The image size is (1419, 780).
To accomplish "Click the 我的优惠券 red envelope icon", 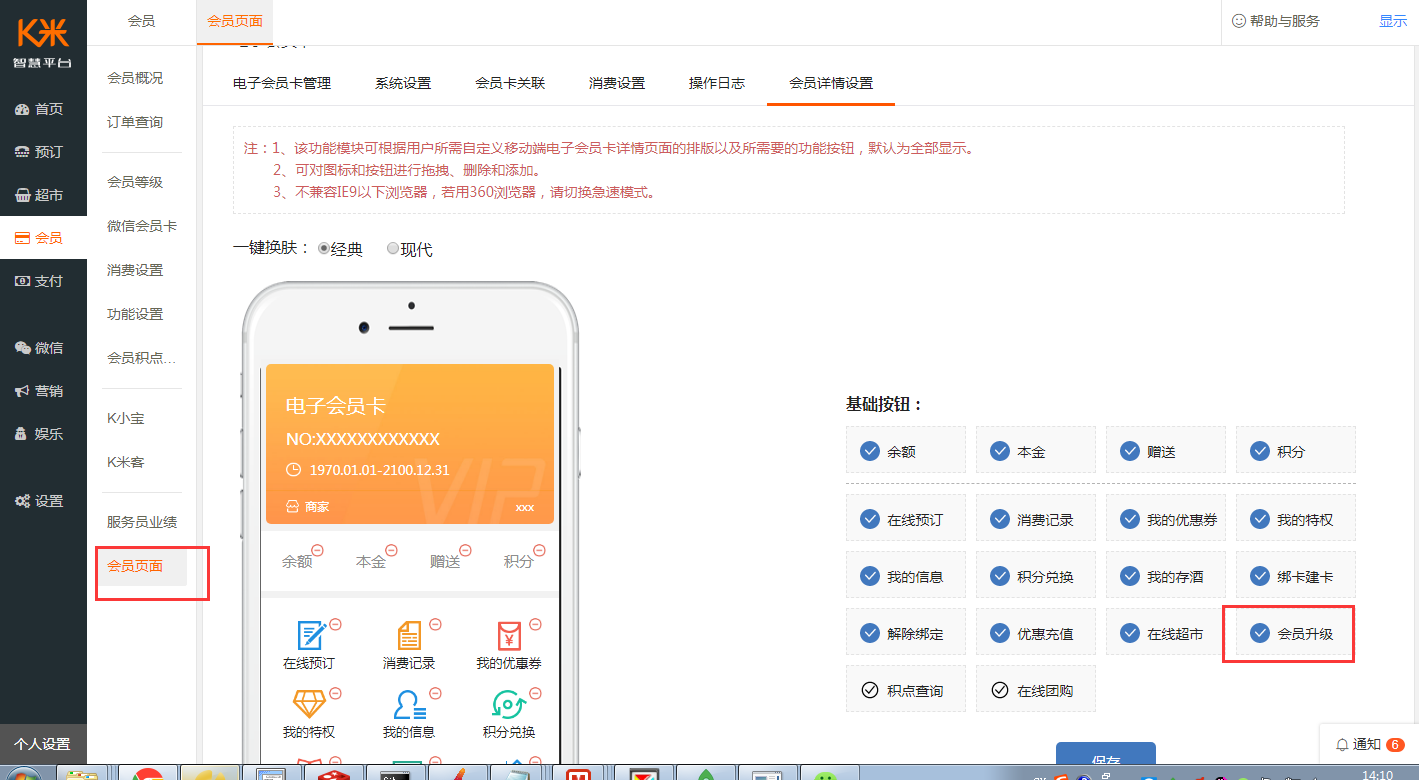I will (x=509, y=635).
